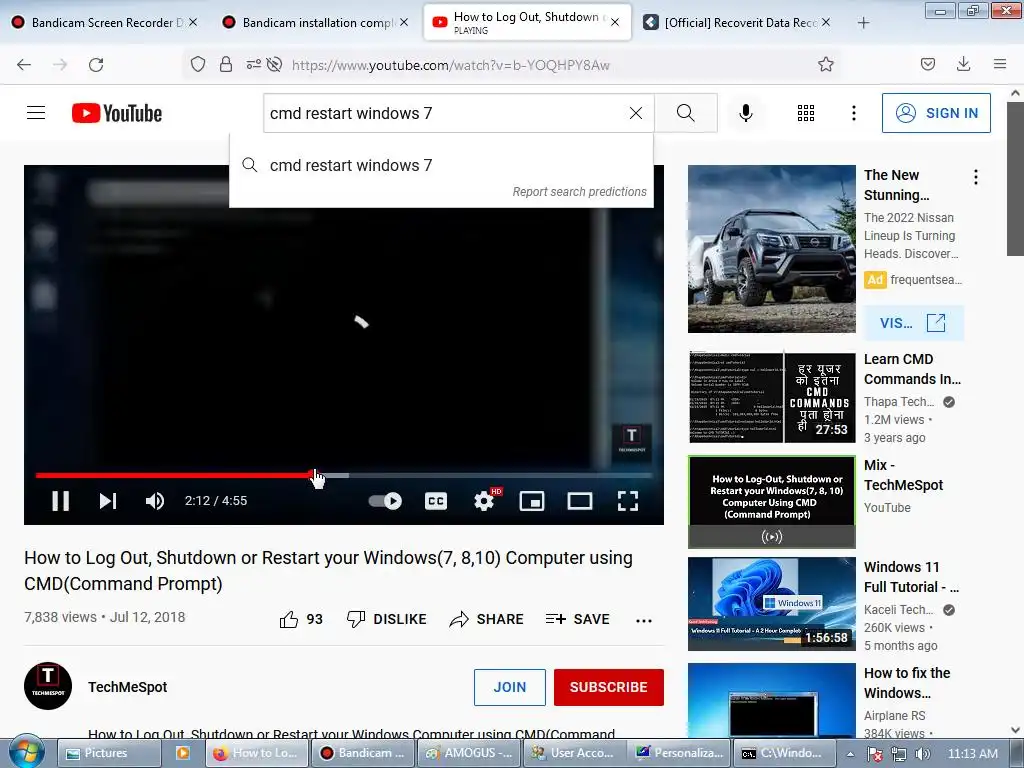
Task: Save the video to a playlist
Action: click(577, 619)
